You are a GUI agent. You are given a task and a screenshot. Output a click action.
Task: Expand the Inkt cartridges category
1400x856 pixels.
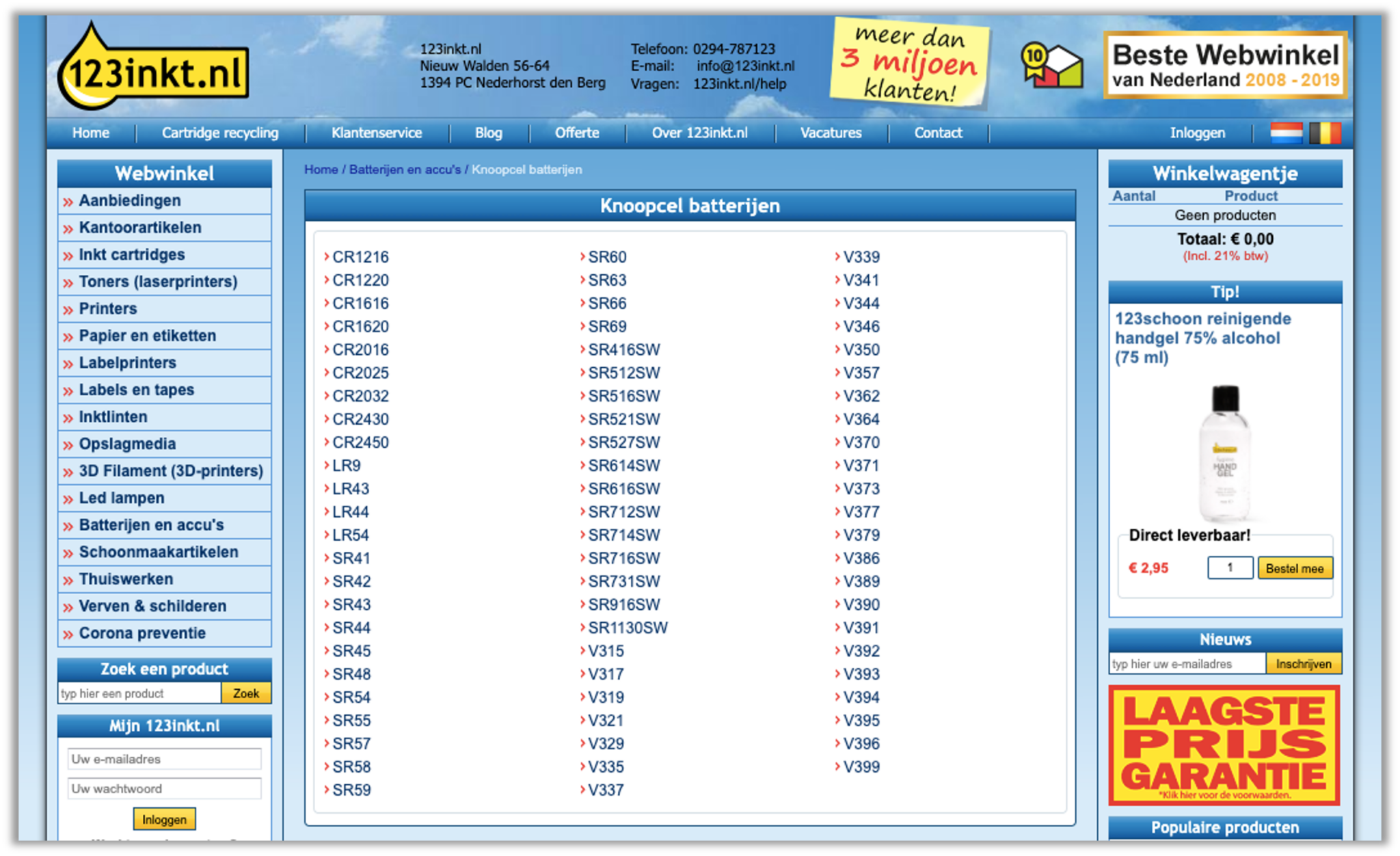[x=132, y=255]
